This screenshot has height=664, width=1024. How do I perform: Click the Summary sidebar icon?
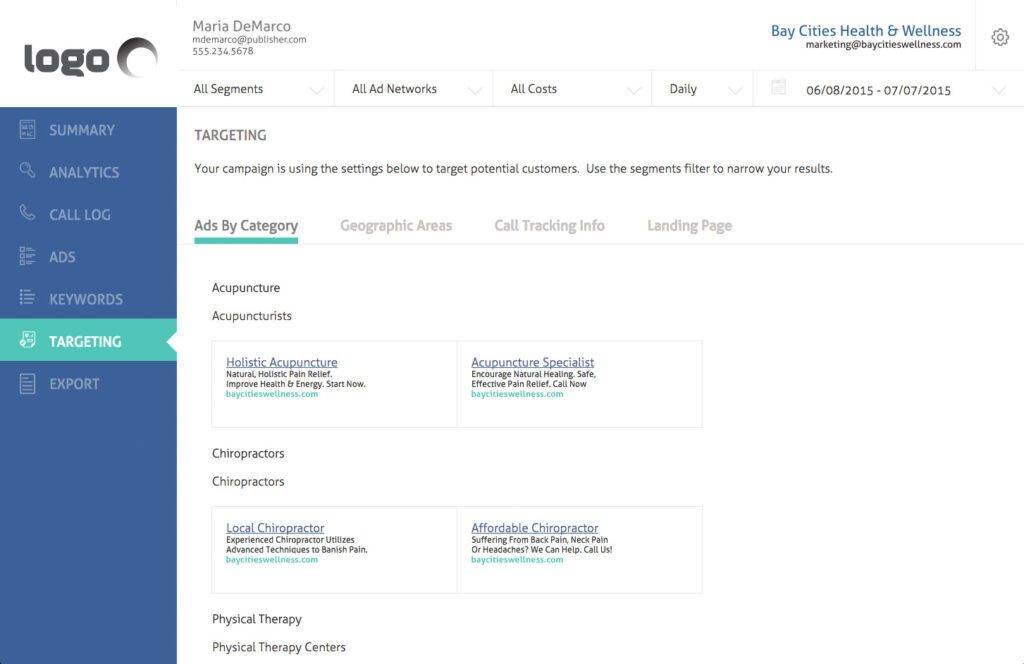[27, 129]
